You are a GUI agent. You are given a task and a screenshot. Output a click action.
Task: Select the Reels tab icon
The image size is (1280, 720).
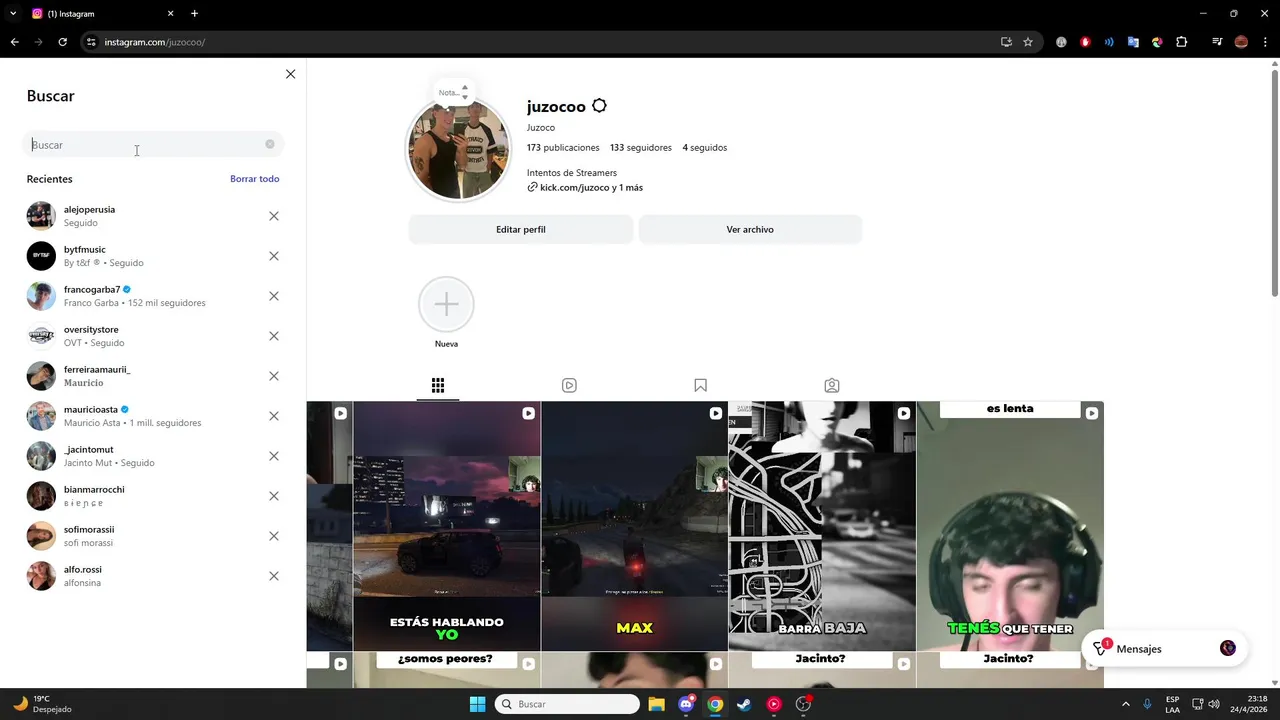[x=569, y=385]
